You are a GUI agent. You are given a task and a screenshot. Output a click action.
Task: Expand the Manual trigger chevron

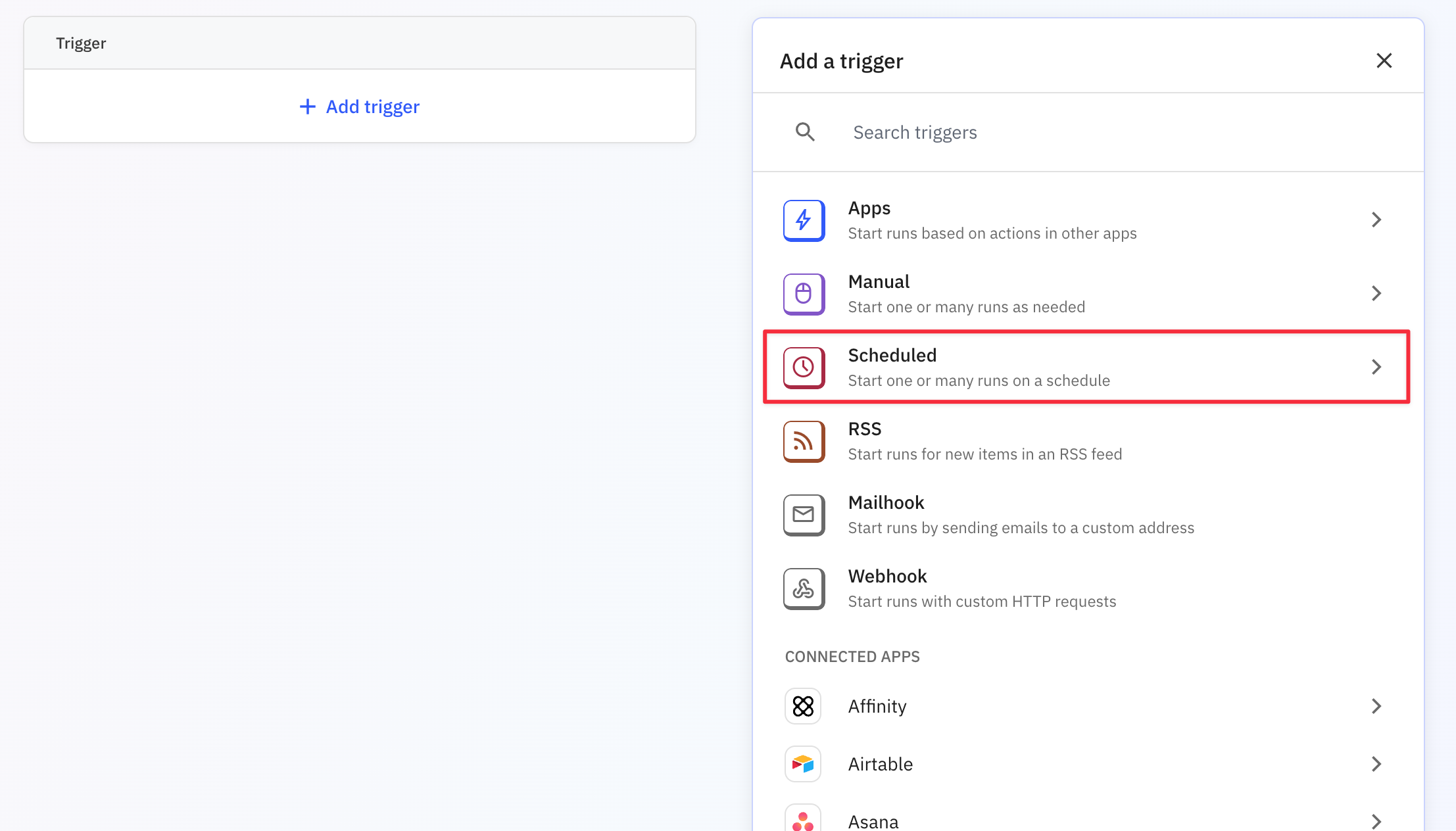point(1376,293)
